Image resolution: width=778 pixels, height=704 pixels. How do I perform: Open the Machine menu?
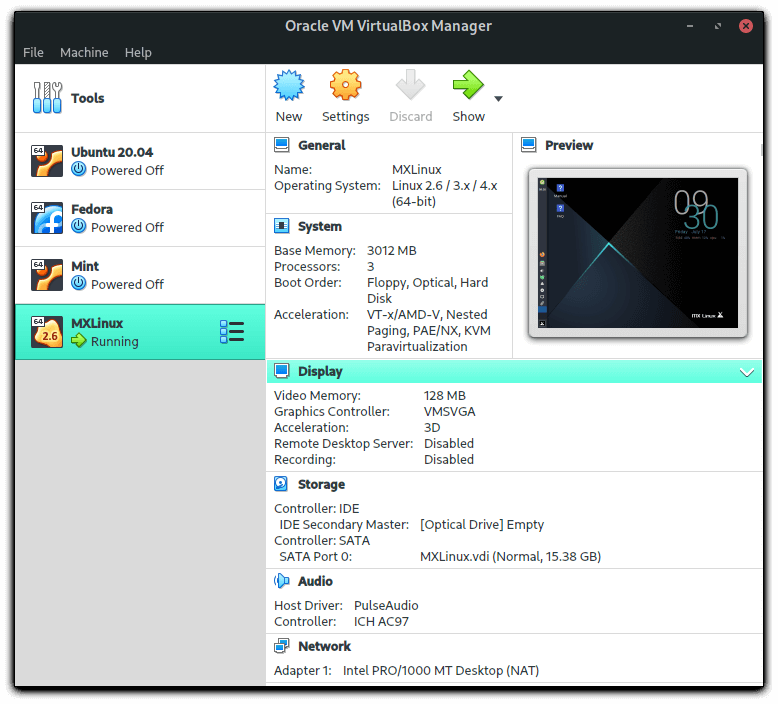click(x=84, y=52)
